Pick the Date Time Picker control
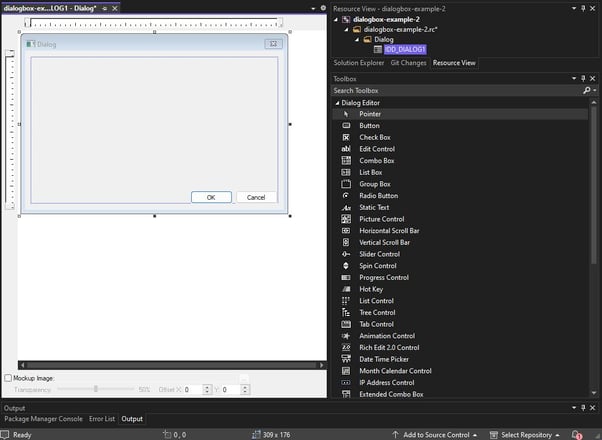Screen dimensions: 602x440 point(384,359)
